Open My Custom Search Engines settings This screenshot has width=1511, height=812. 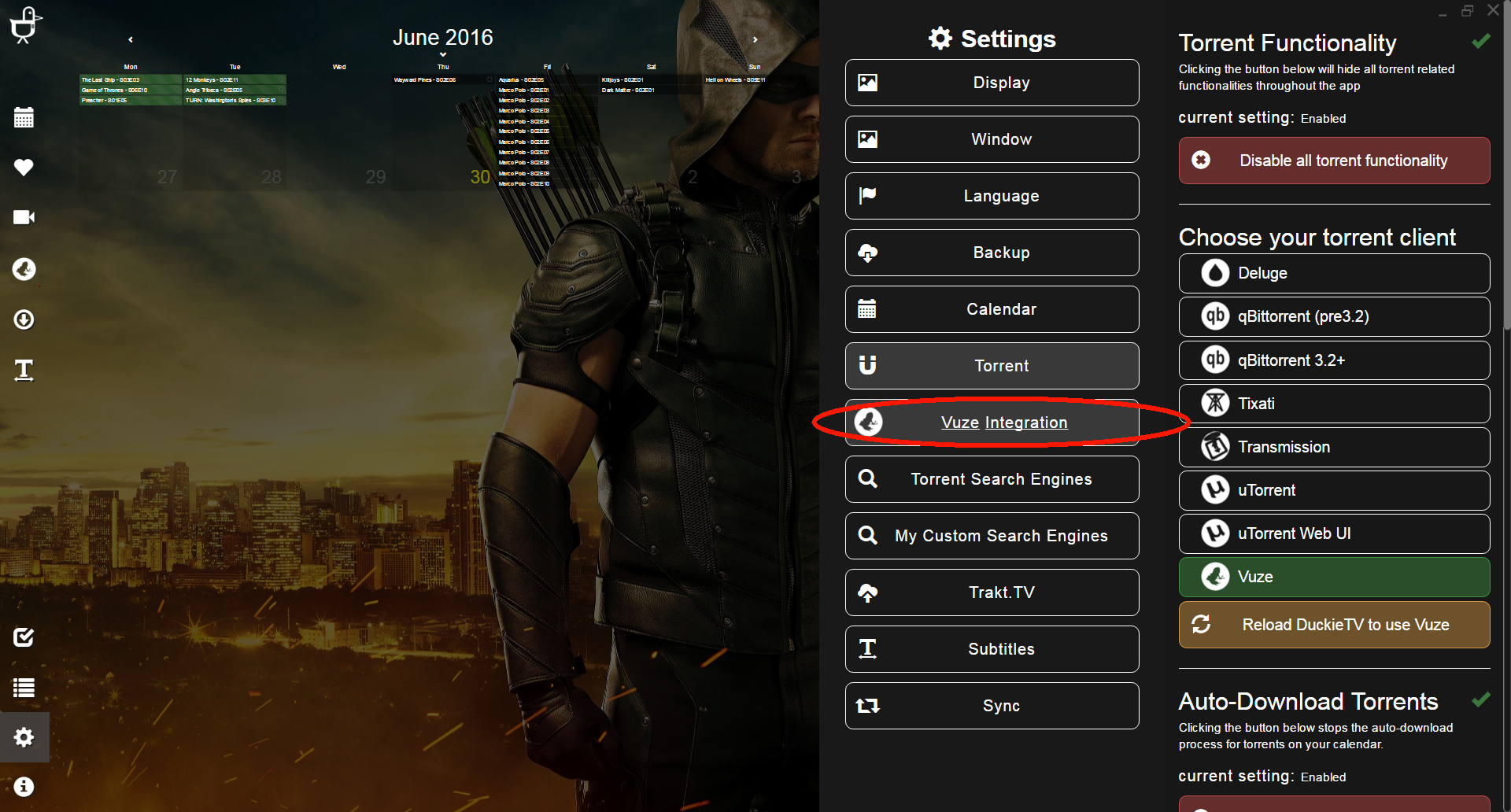click(x=992, y=536)
